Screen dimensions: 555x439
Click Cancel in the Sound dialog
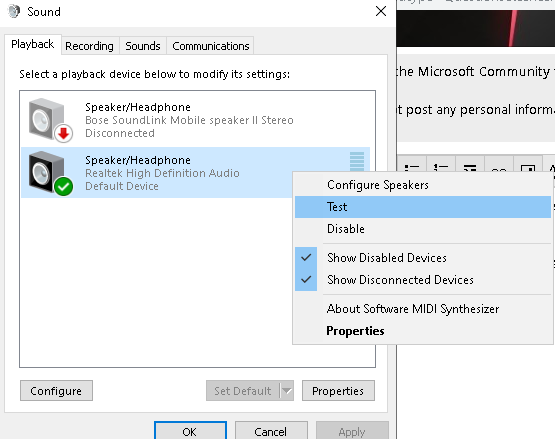pyautogui.click(x=271, y=431)
